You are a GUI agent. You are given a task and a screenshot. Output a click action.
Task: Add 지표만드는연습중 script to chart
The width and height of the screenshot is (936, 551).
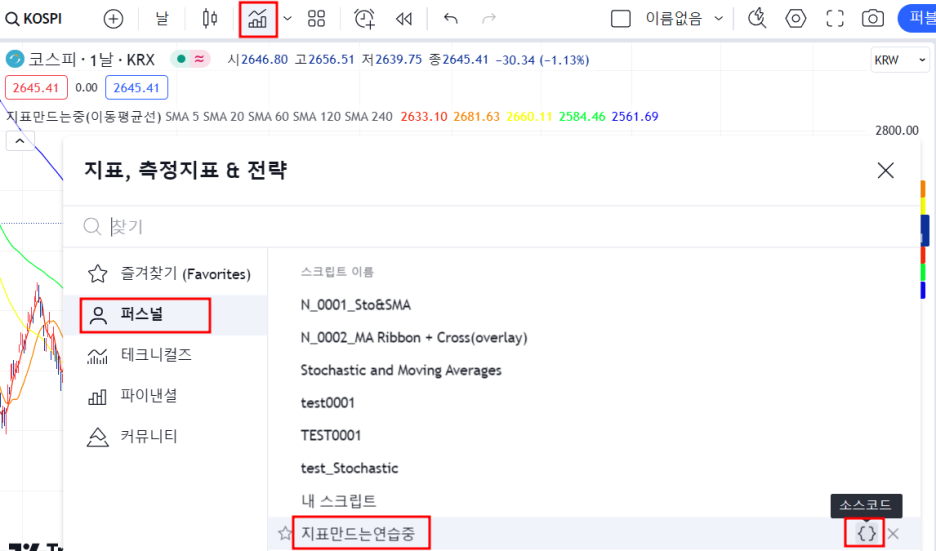358,534
